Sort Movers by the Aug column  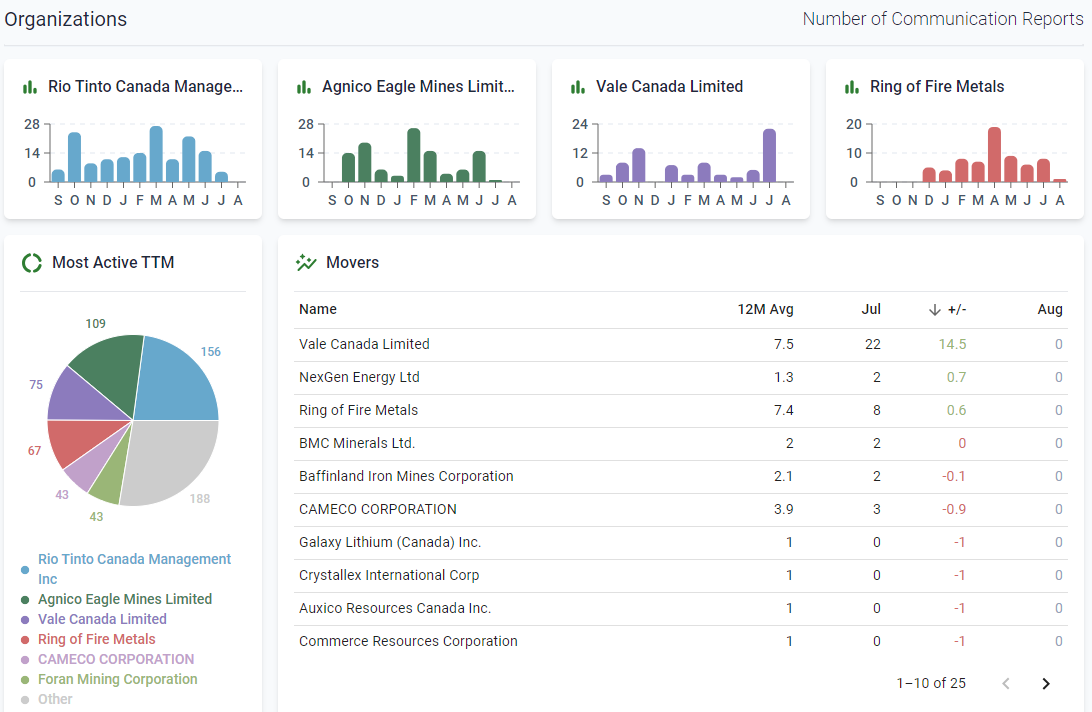(1050, 309)
